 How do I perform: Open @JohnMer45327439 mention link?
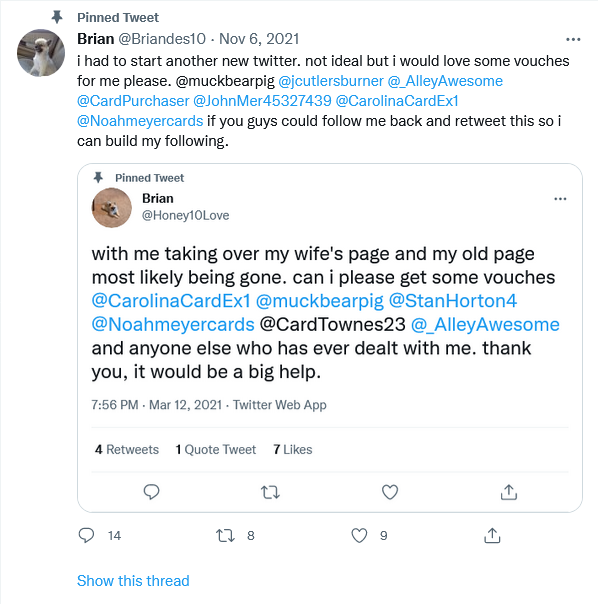(262, 101)
